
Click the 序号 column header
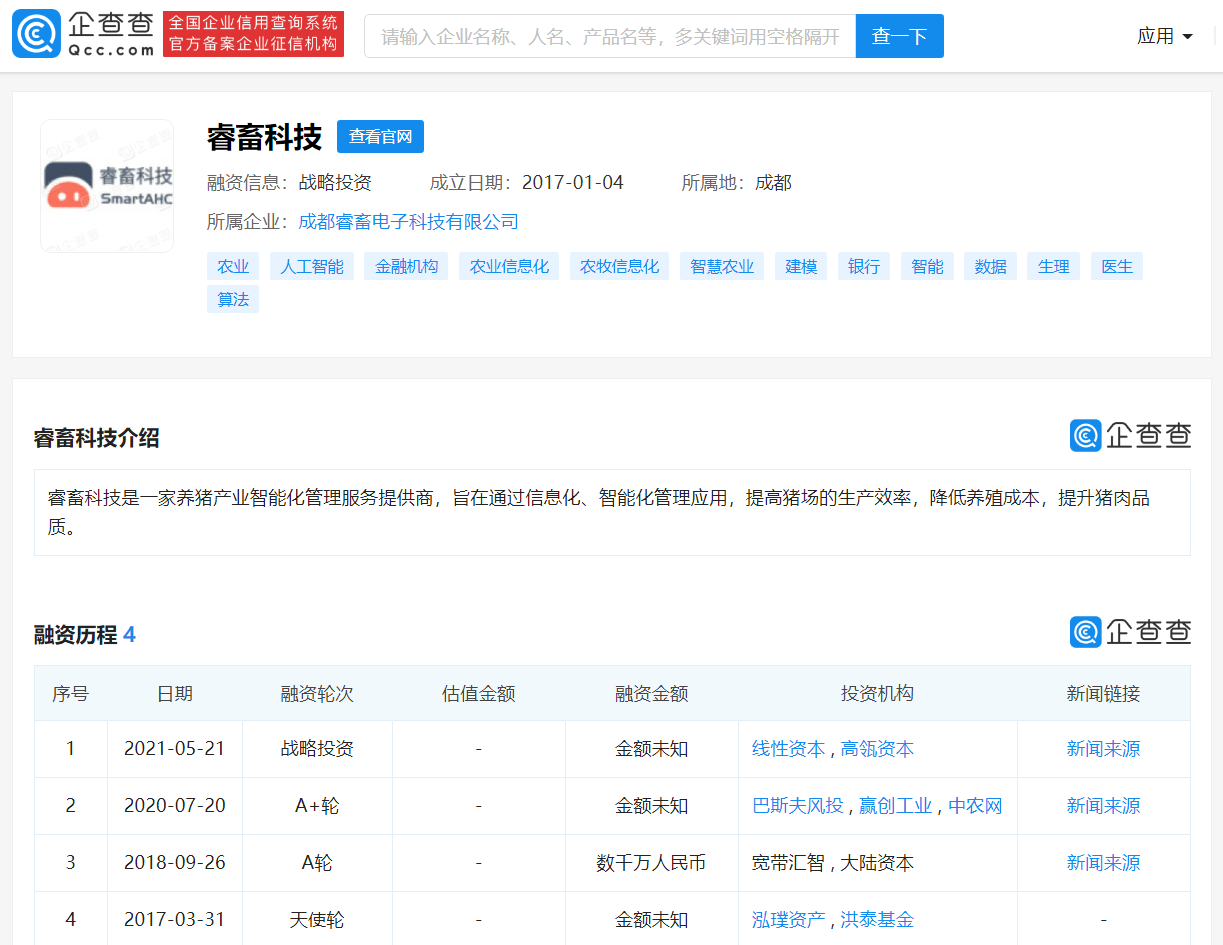tap(70, 693)
